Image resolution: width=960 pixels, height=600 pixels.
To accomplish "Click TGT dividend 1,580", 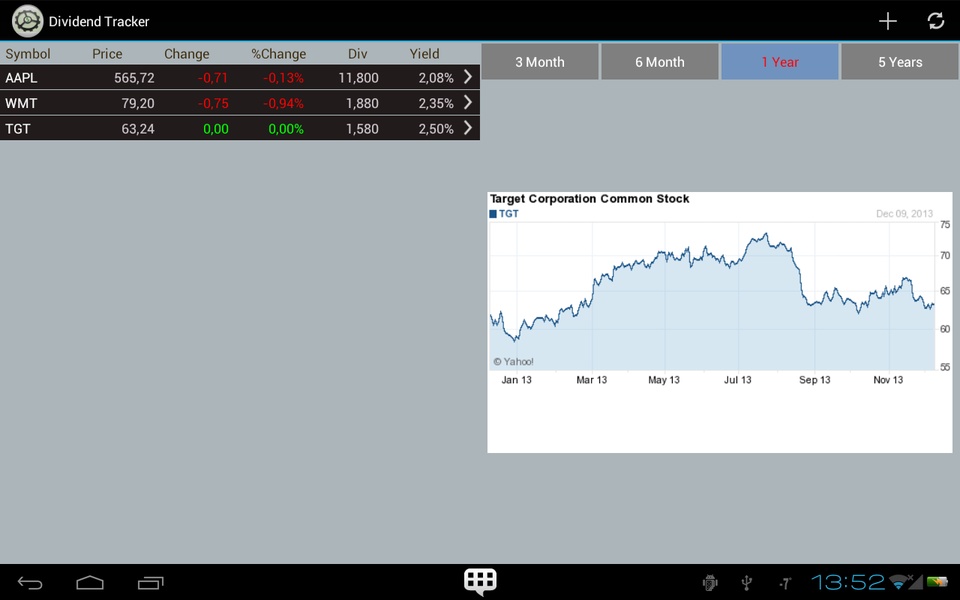I will click(362, 129).
